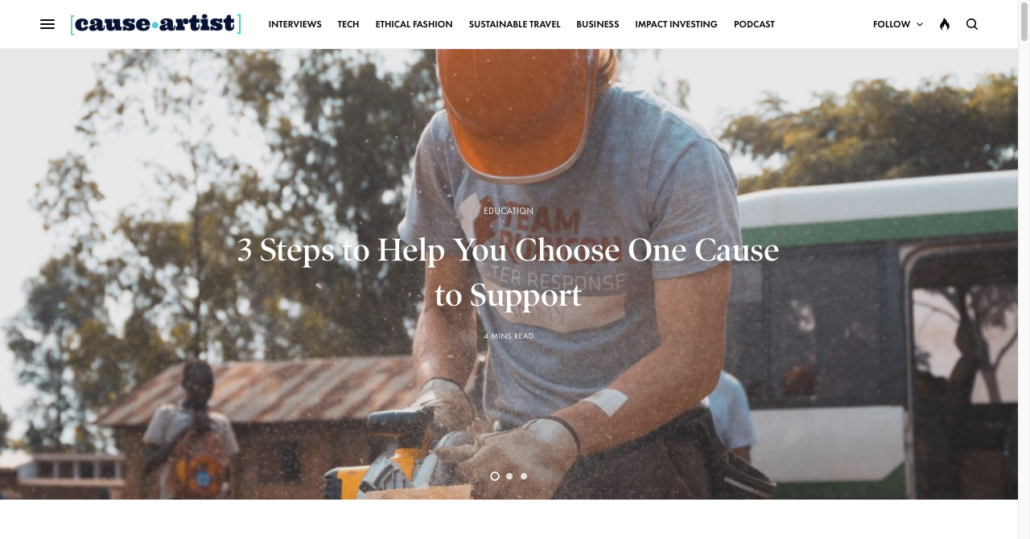Go to Sustainable Travel section
The image size is (1030, 539).
514,24
